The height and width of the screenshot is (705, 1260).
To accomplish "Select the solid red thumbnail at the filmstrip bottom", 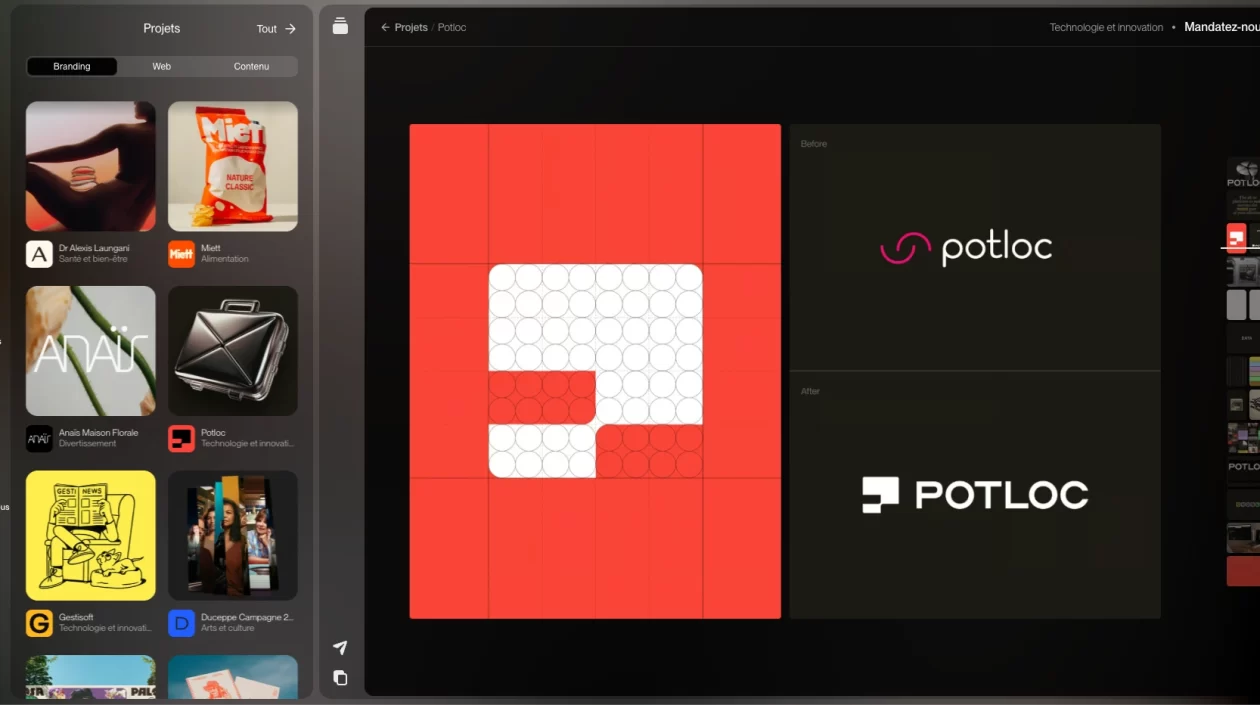I will tap(1243, 571).
